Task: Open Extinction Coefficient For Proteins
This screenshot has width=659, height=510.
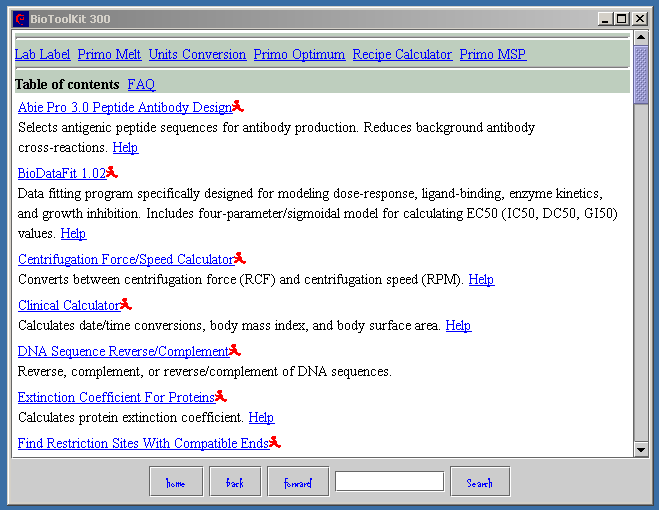Action: tap(116, 397)
